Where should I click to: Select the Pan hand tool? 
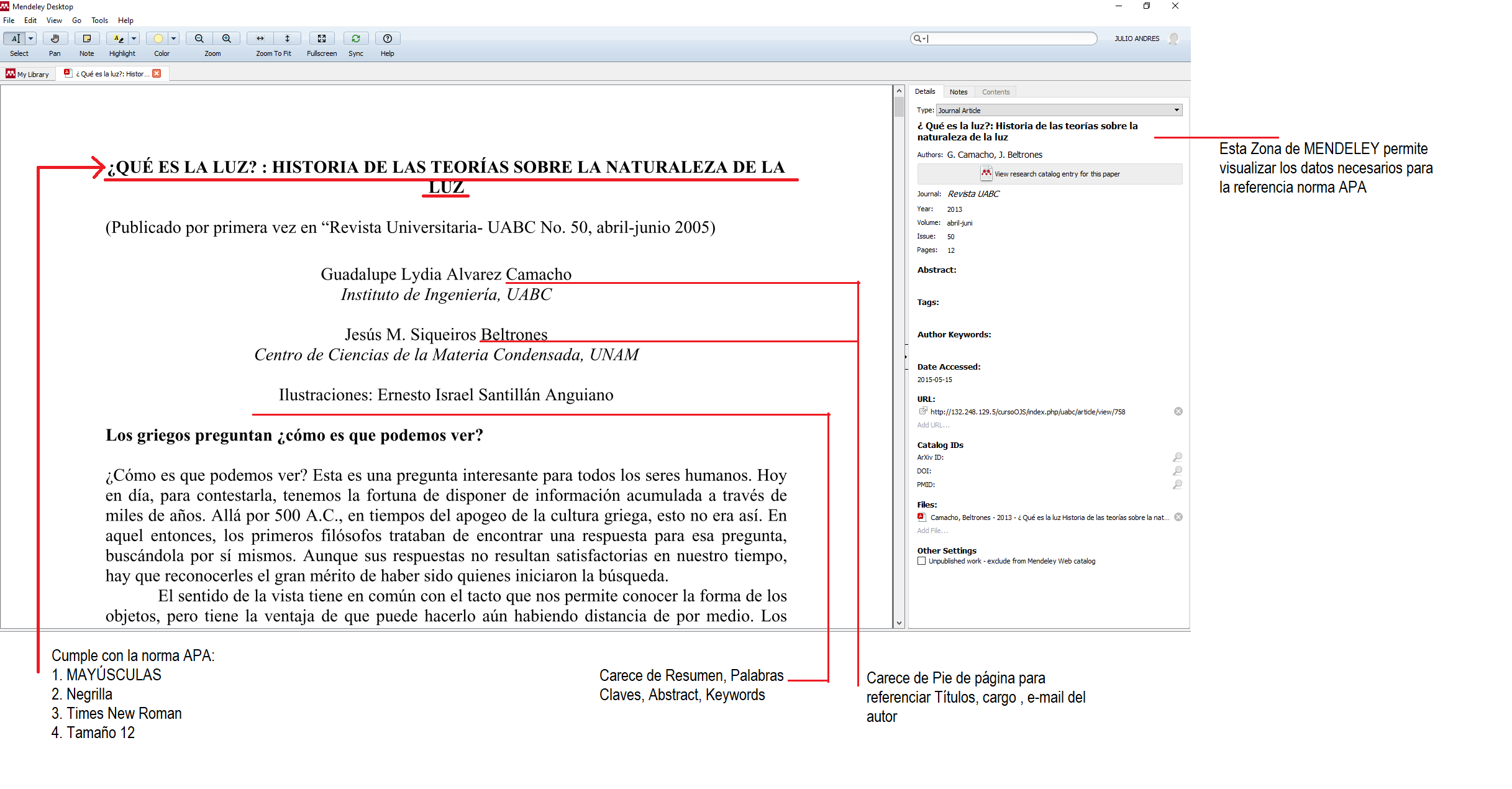pyautogui.click(x=55, y=39)
